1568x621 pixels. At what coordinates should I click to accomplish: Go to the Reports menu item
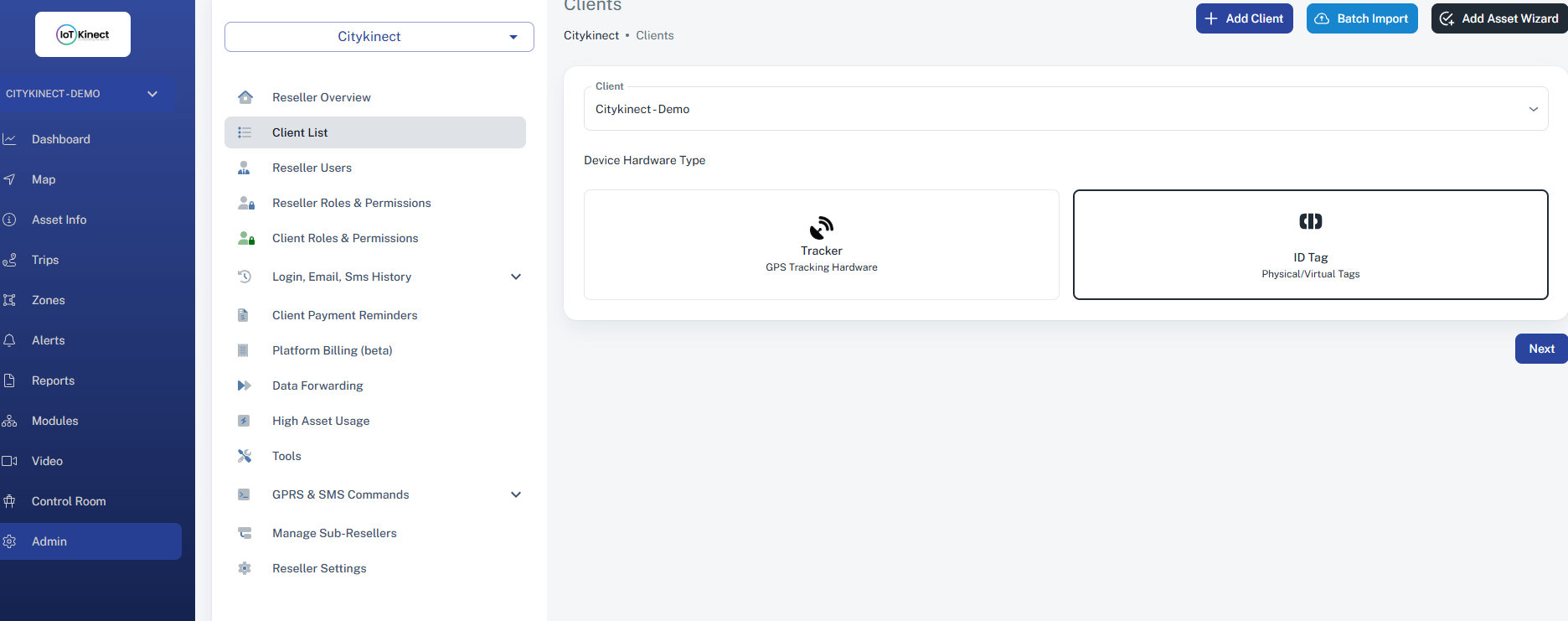[53, 380]
